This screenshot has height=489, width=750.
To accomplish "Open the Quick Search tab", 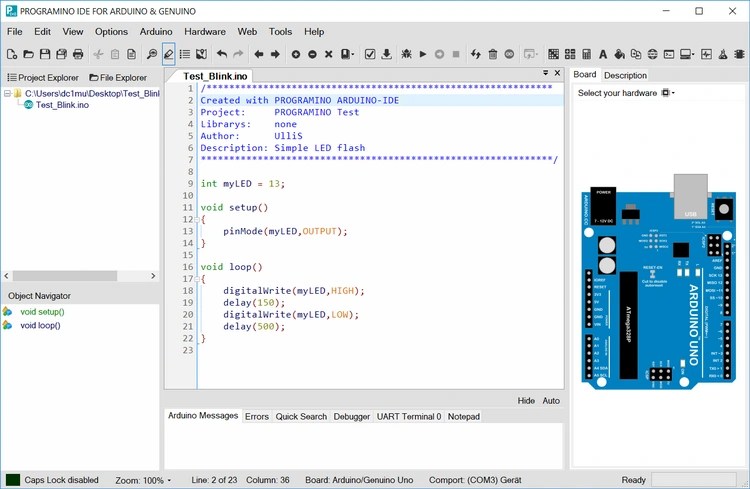I will click(301, 416).
